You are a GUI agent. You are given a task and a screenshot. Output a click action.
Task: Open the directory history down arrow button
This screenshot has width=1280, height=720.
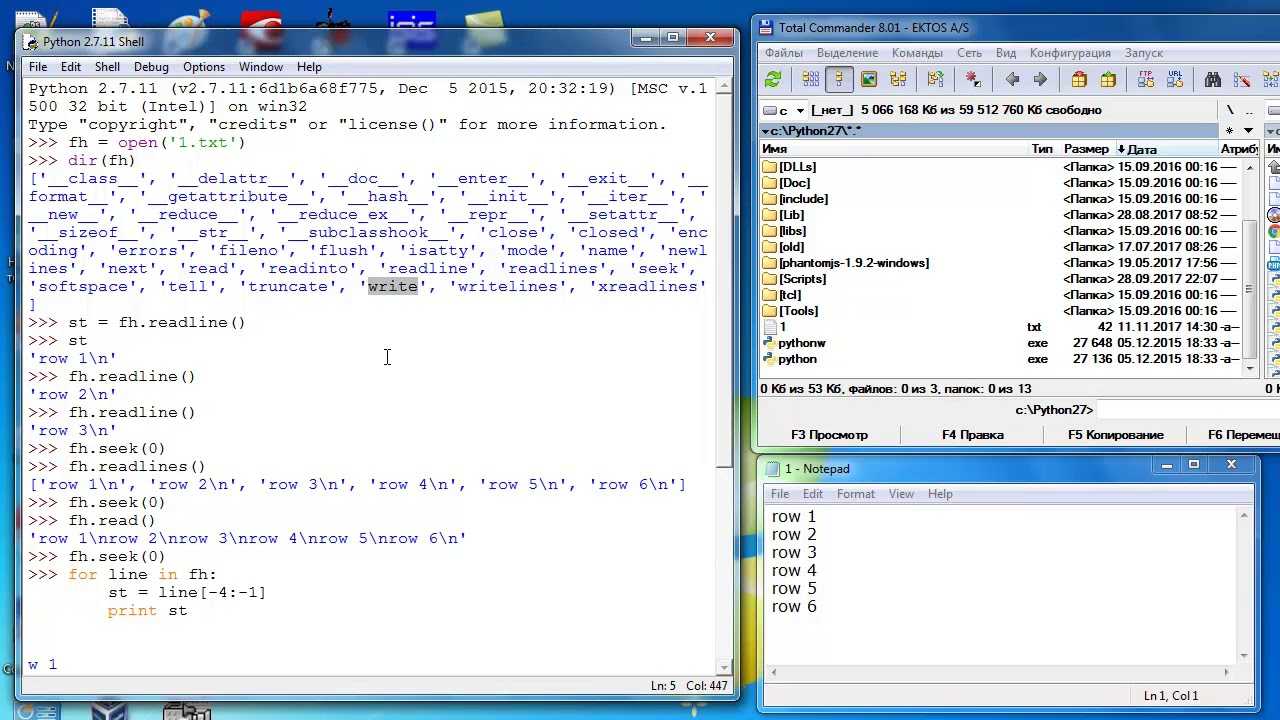click(x=1248, y=131)
